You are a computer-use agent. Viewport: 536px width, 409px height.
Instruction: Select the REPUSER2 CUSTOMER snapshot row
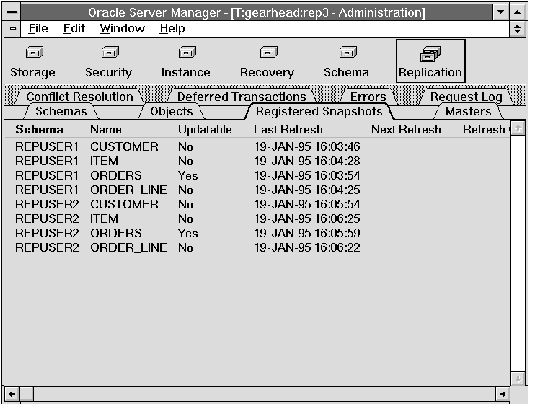pyautogui.click(x=188, y=204)
